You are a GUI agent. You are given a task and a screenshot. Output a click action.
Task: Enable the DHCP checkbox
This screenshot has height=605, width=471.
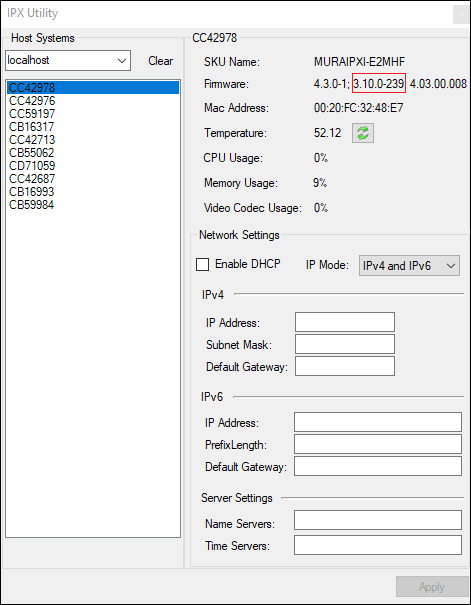[x=203, y=265]
